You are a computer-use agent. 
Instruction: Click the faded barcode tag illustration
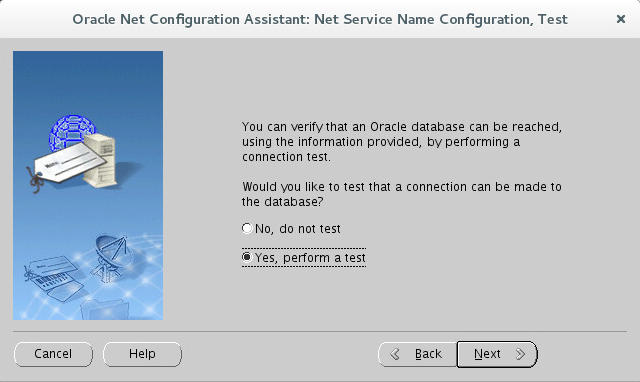coord(53,278)
